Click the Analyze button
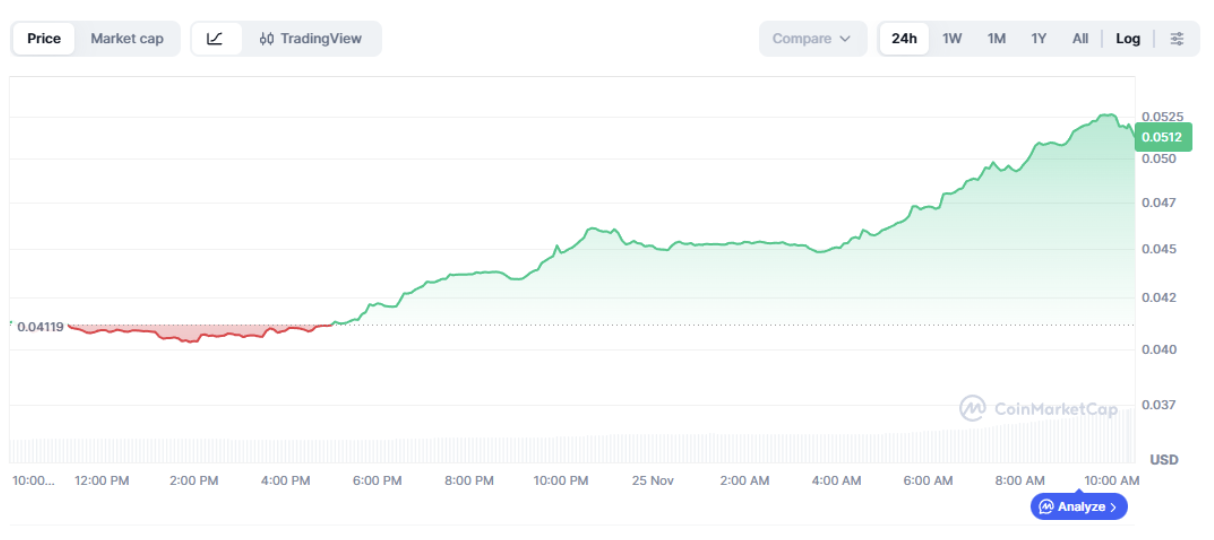The image size is (1214, 540). tap(1079, 507)
